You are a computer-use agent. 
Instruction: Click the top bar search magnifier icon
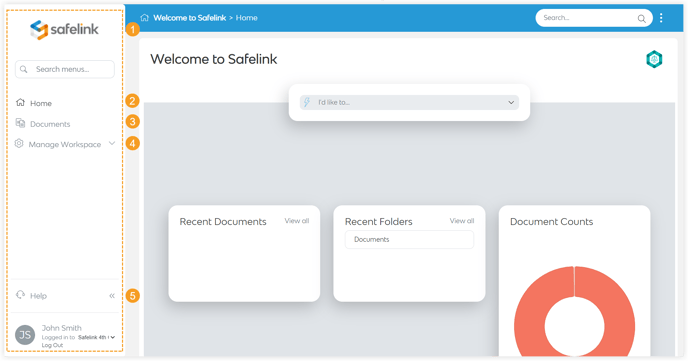pos(641,18)
